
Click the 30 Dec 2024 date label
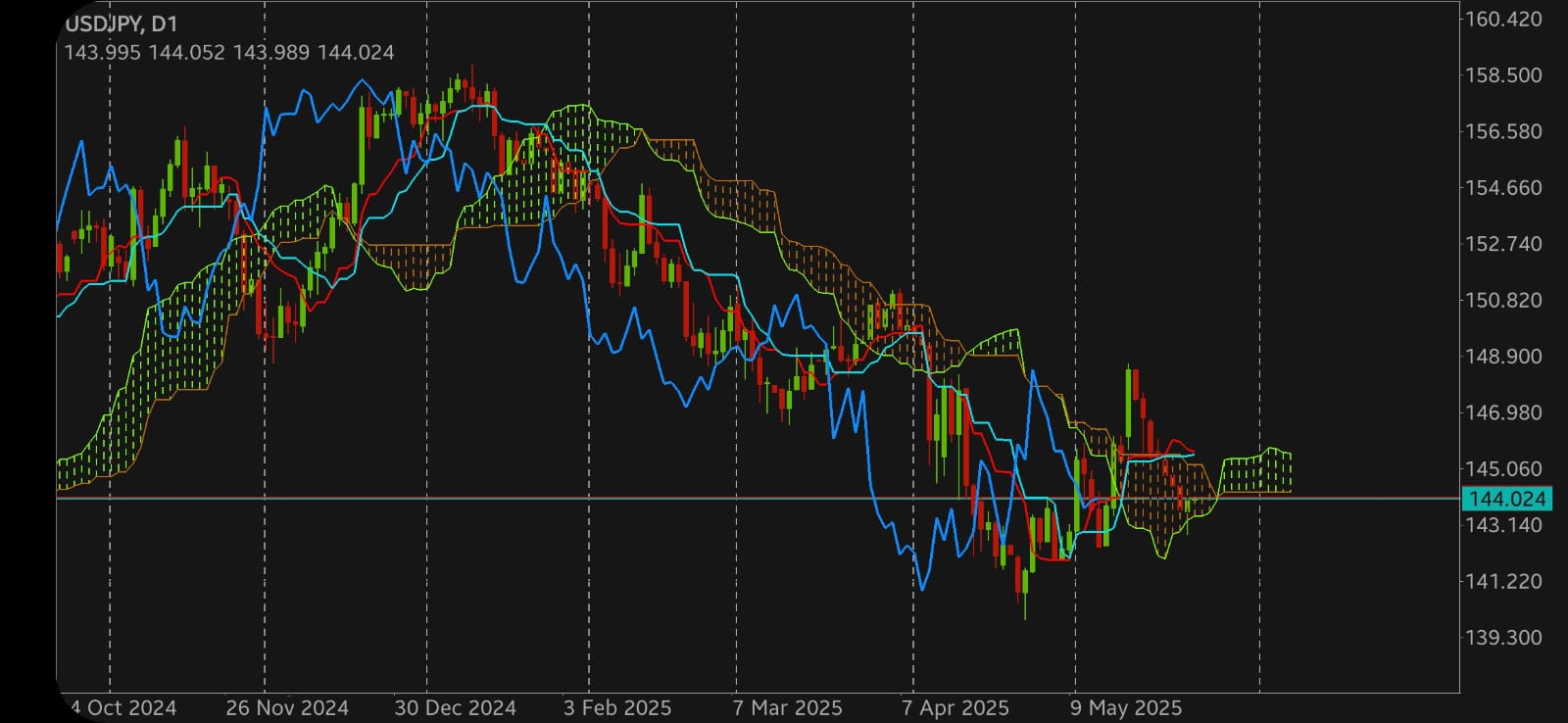point(455,707)
